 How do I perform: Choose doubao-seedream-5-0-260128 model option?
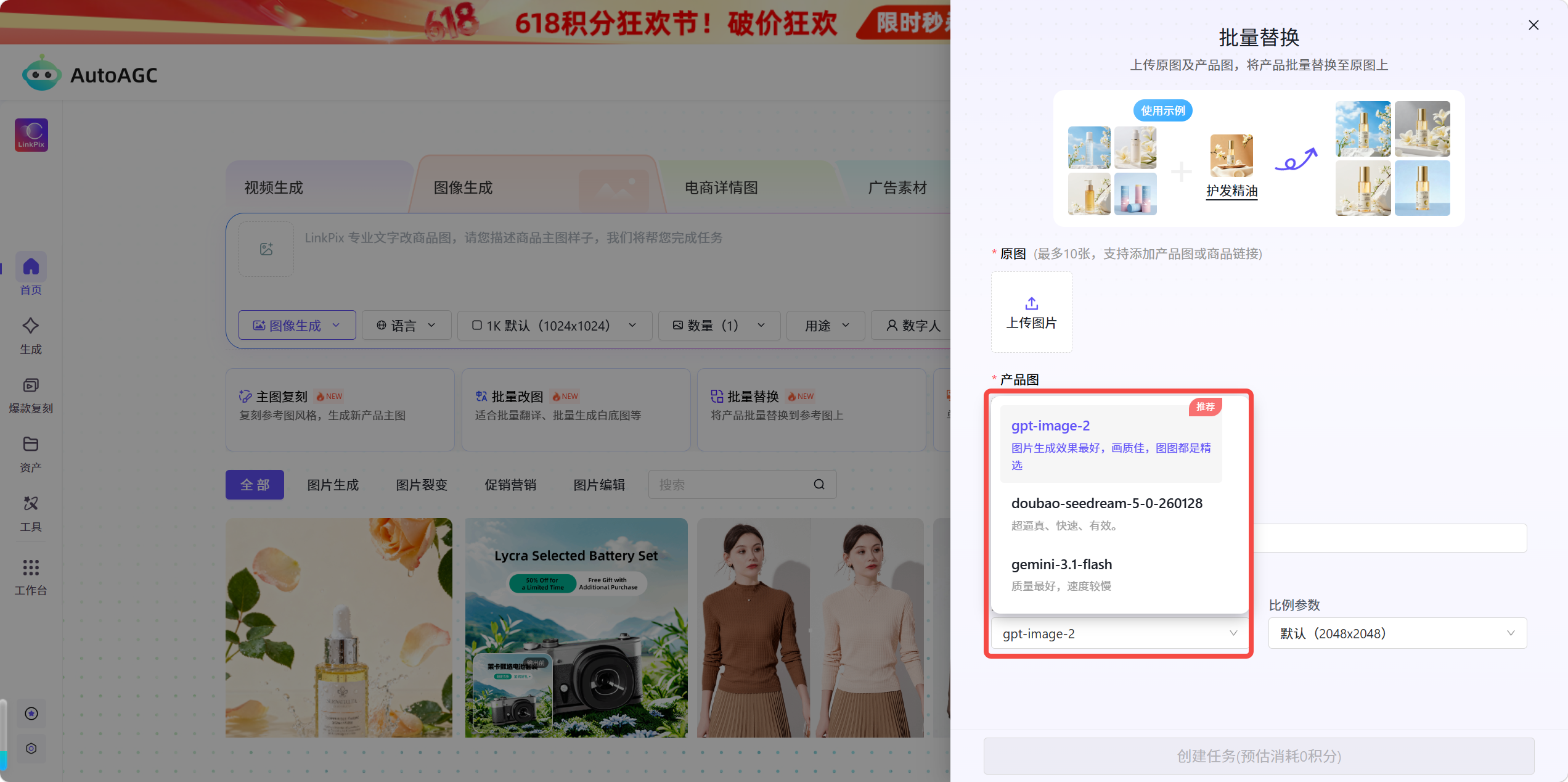coord(1111,513)
